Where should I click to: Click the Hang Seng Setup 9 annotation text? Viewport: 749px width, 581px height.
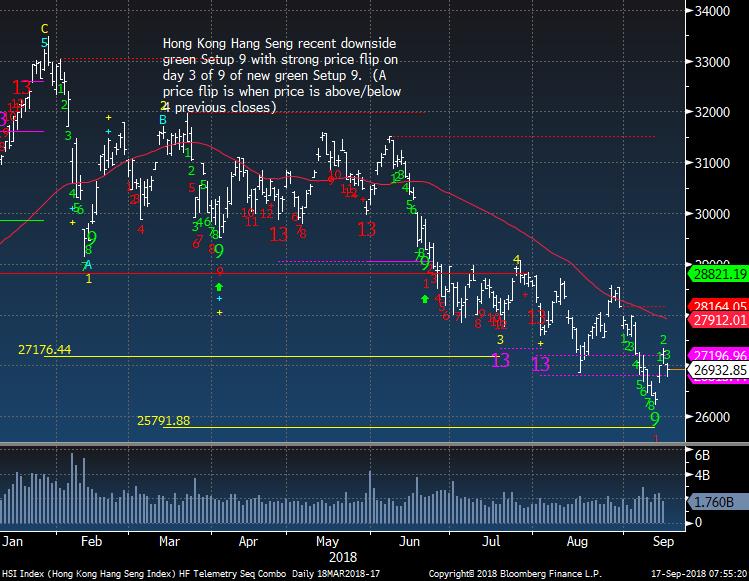[281, 75]
